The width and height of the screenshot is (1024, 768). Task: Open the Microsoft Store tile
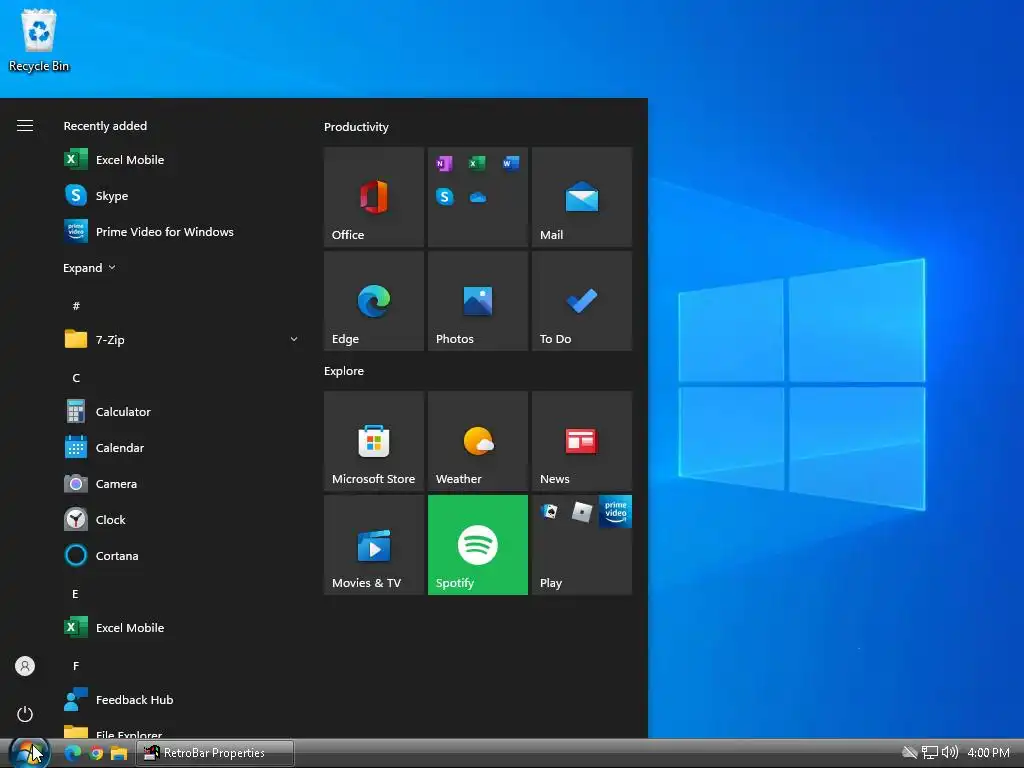click(x=374, y=441)
